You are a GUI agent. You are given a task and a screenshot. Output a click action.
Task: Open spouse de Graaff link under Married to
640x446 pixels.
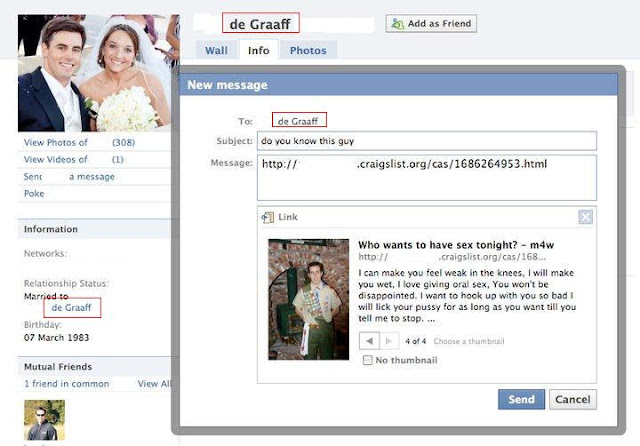(x=71, y=308)
